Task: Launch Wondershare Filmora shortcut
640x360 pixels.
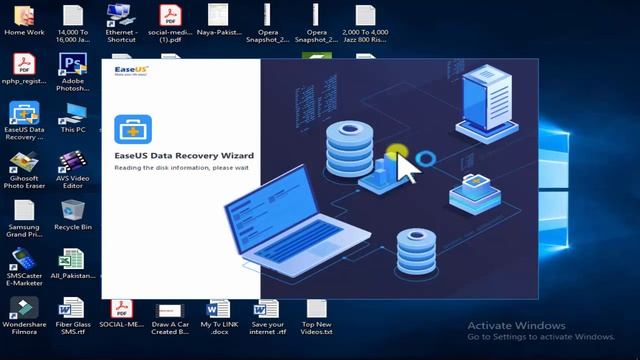Action: coord(24,316)
